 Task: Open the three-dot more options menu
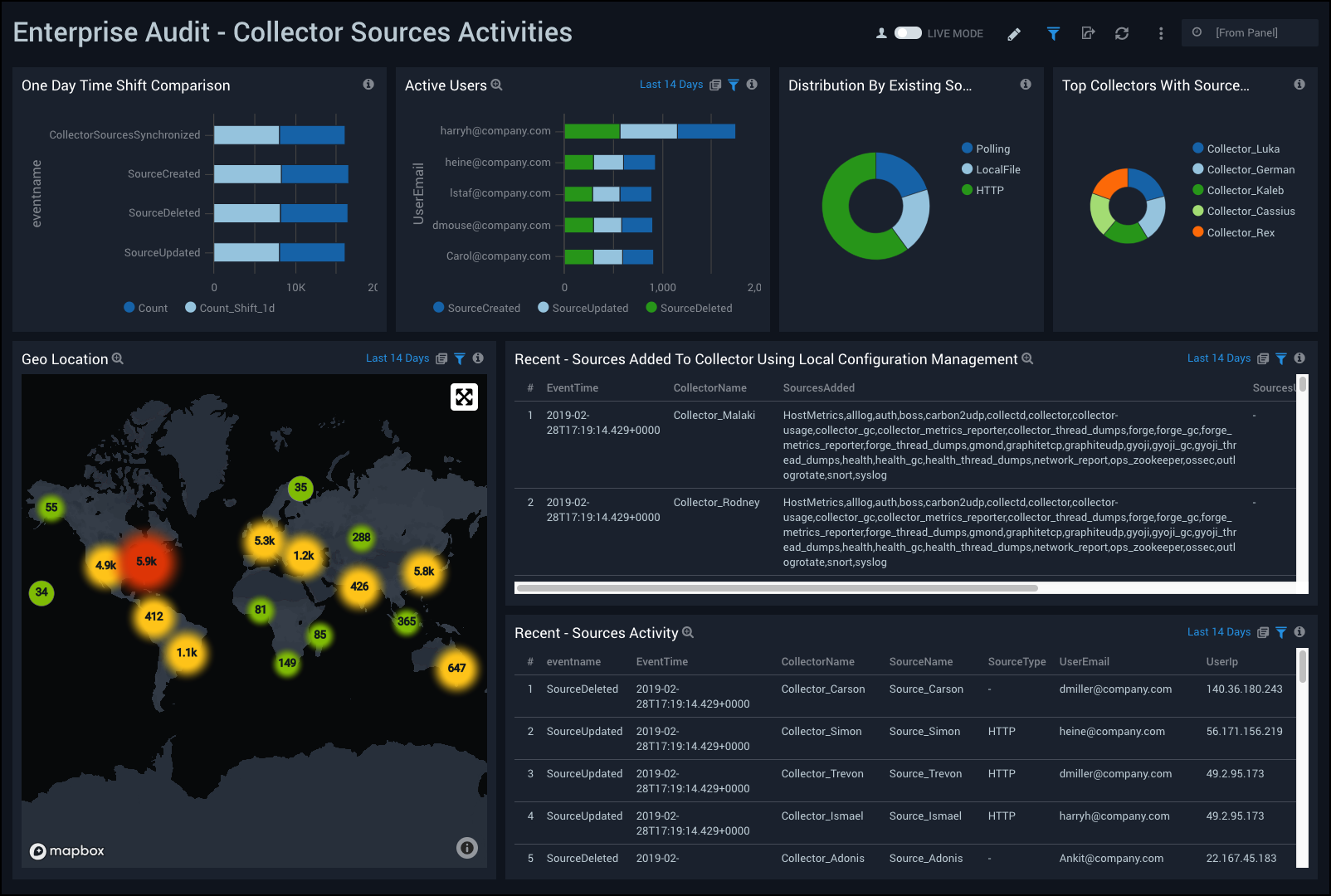pyautogui.click(x=1161, y=34)
